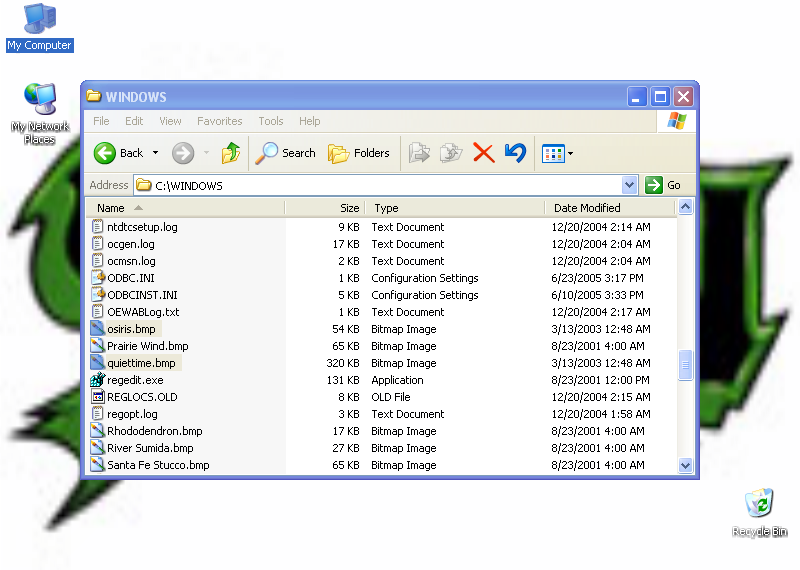
Task: Click the file name "quiettime.bmp"
Action: tap(141, 363)
